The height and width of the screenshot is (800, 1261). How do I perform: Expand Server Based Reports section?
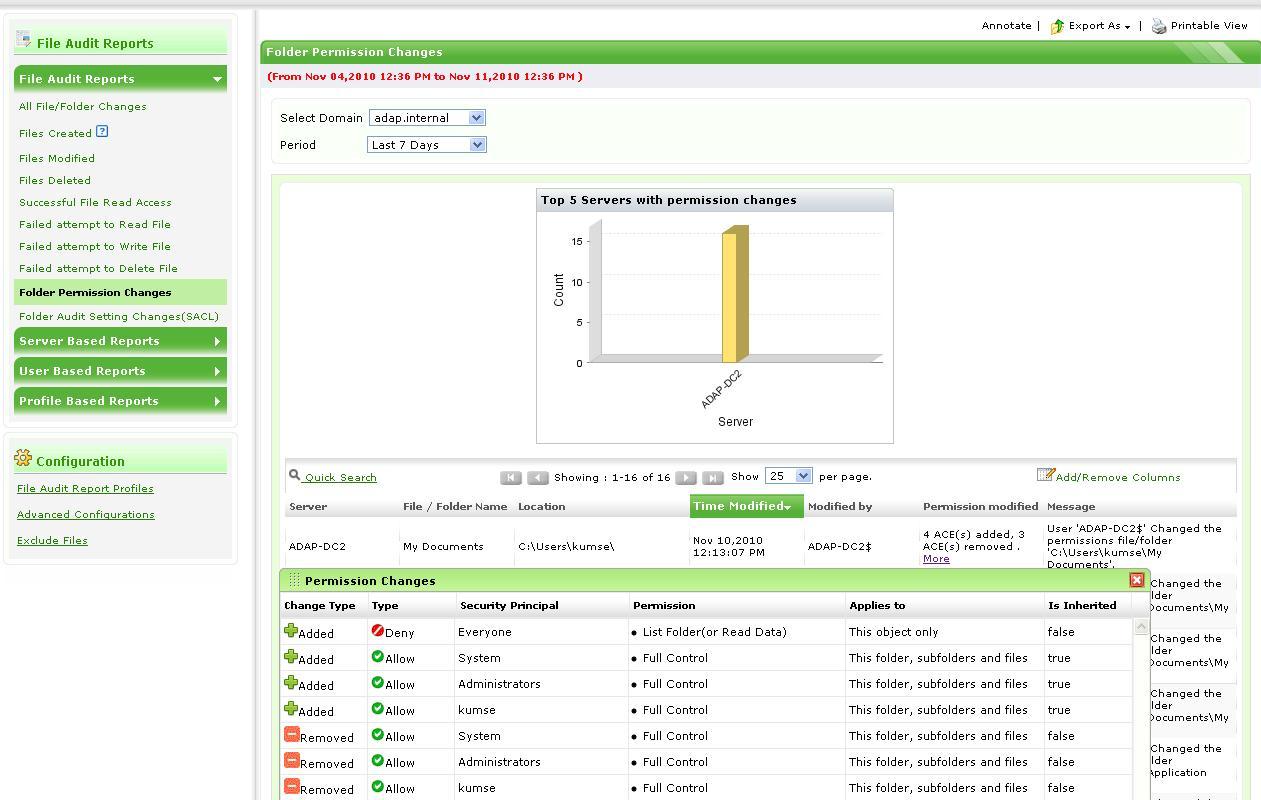(x=120, y=341)
